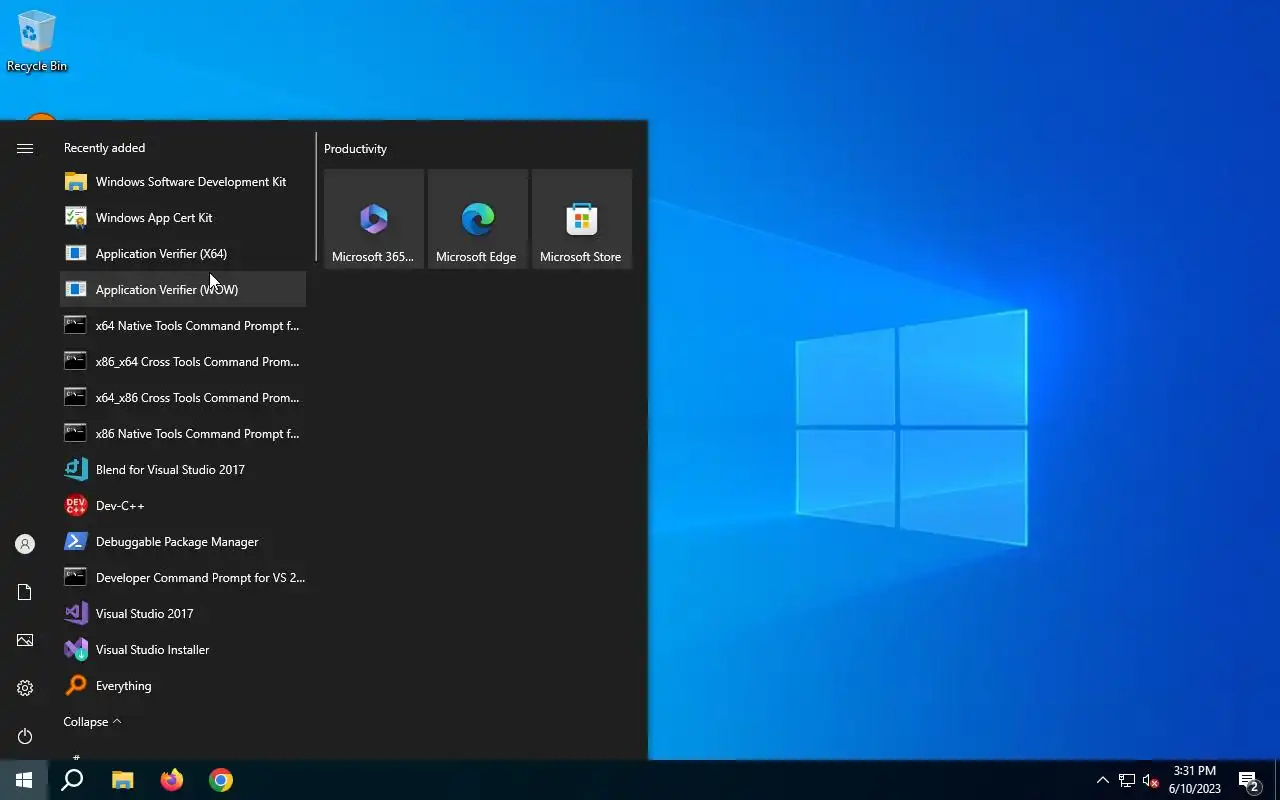Open the muted volume tray icon
The height and width of the screenshot is (800, 1280).
click(x=1151, y=780)
